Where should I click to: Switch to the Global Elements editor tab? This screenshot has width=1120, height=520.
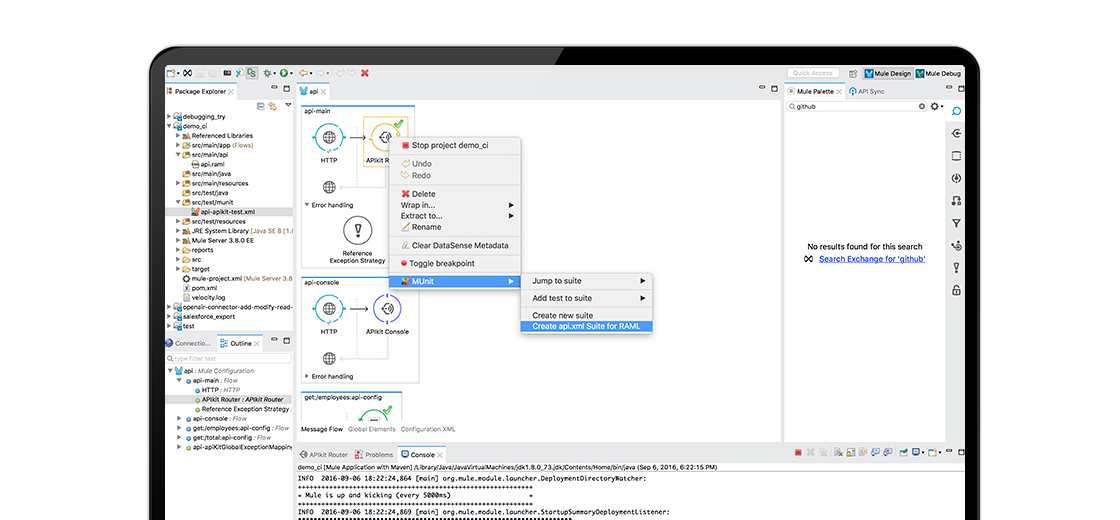tap(371, 429)
